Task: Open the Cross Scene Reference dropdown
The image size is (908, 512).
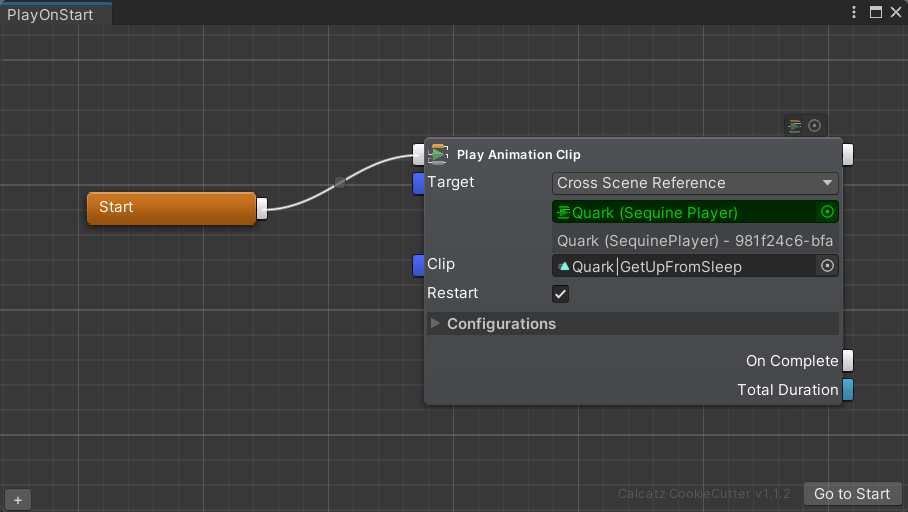Action: (695, 183)
